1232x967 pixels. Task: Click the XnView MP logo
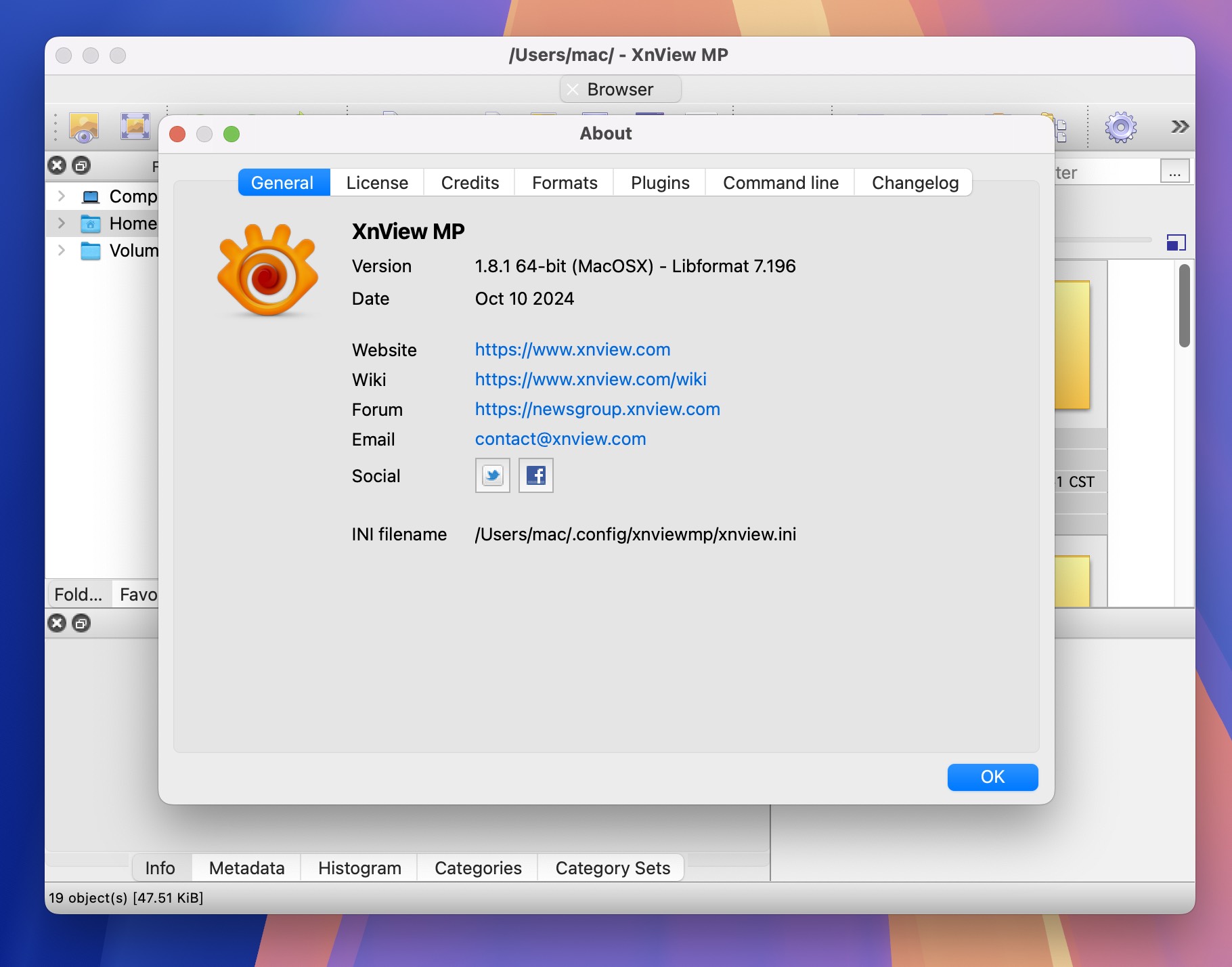coord(267,271)
